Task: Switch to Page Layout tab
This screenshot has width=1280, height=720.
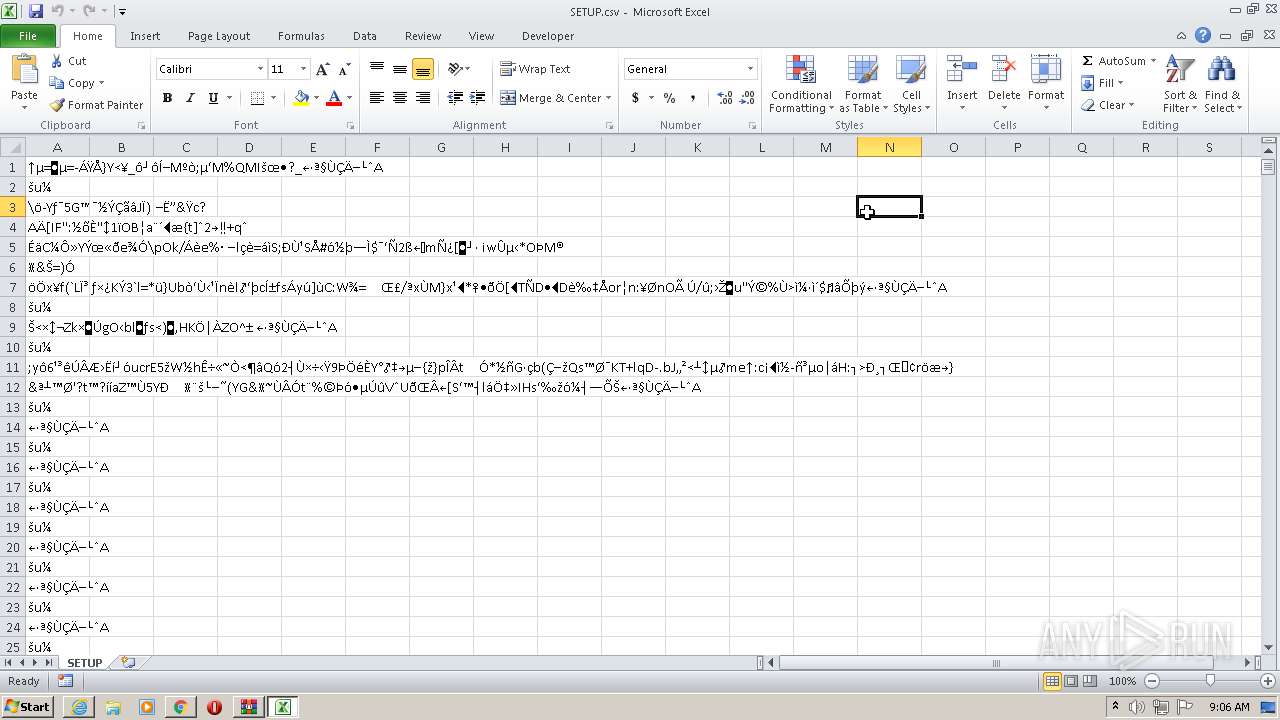Action: [219, 36]
